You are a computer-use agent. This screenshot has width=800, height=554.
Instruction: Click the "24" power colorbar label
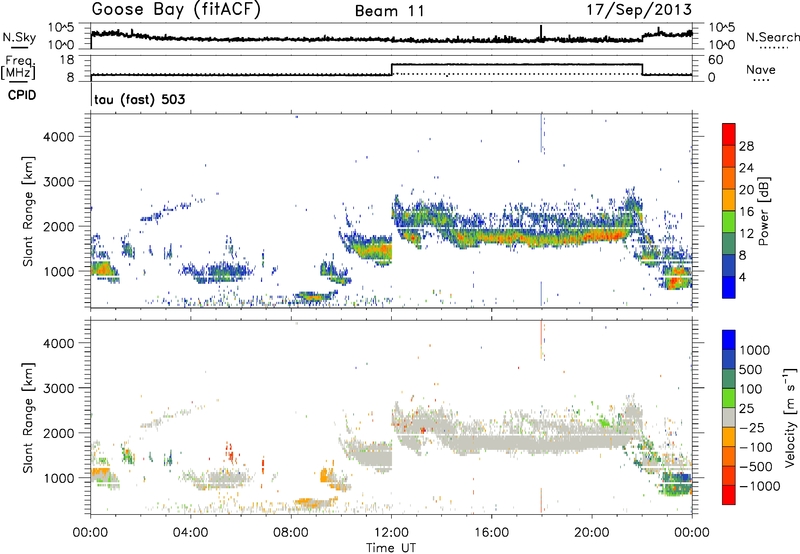pyautogui.click(x=746, y=168)
